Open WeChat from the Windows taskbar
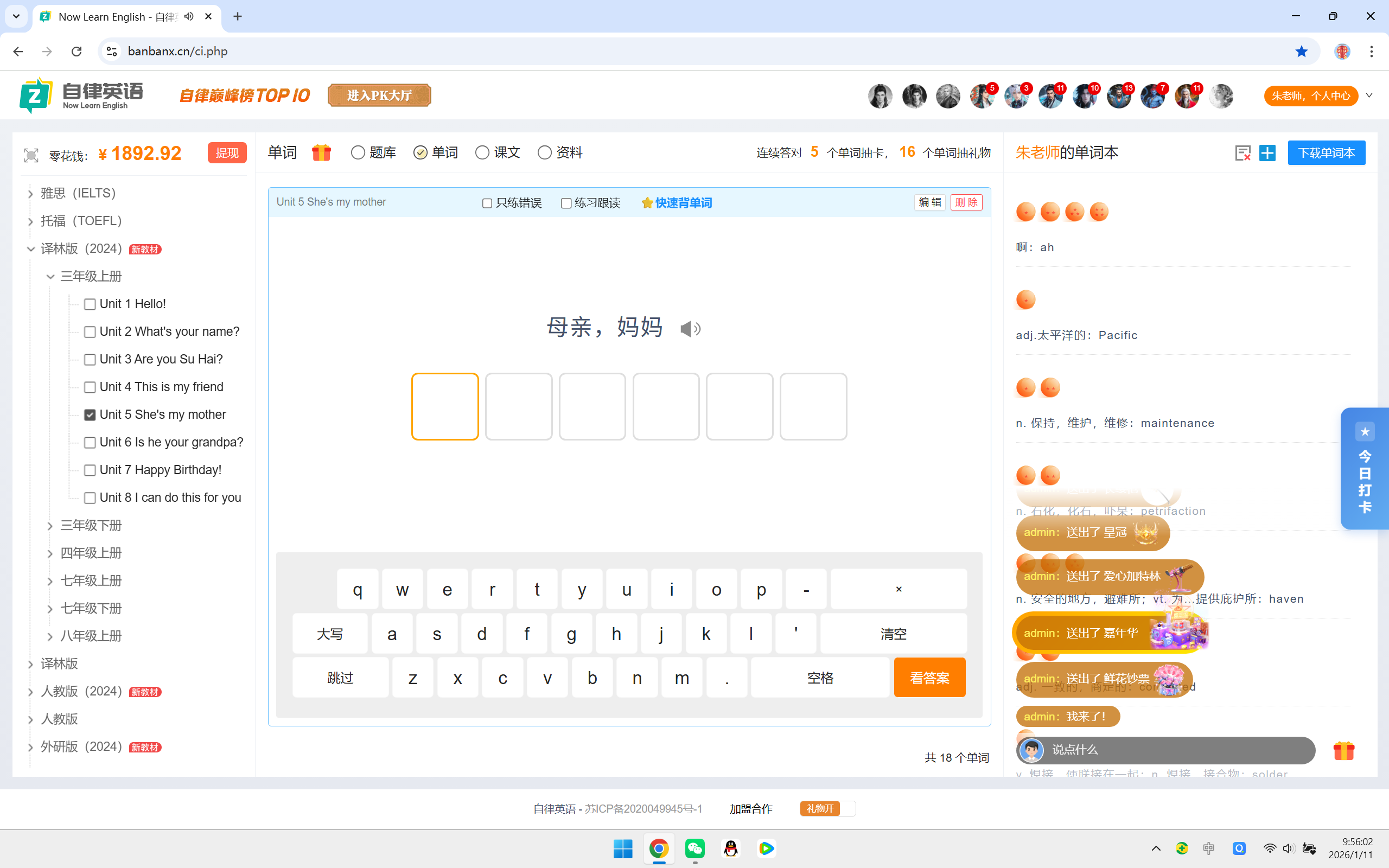Viewport: 1389px width, 868px height. point(695,848)
